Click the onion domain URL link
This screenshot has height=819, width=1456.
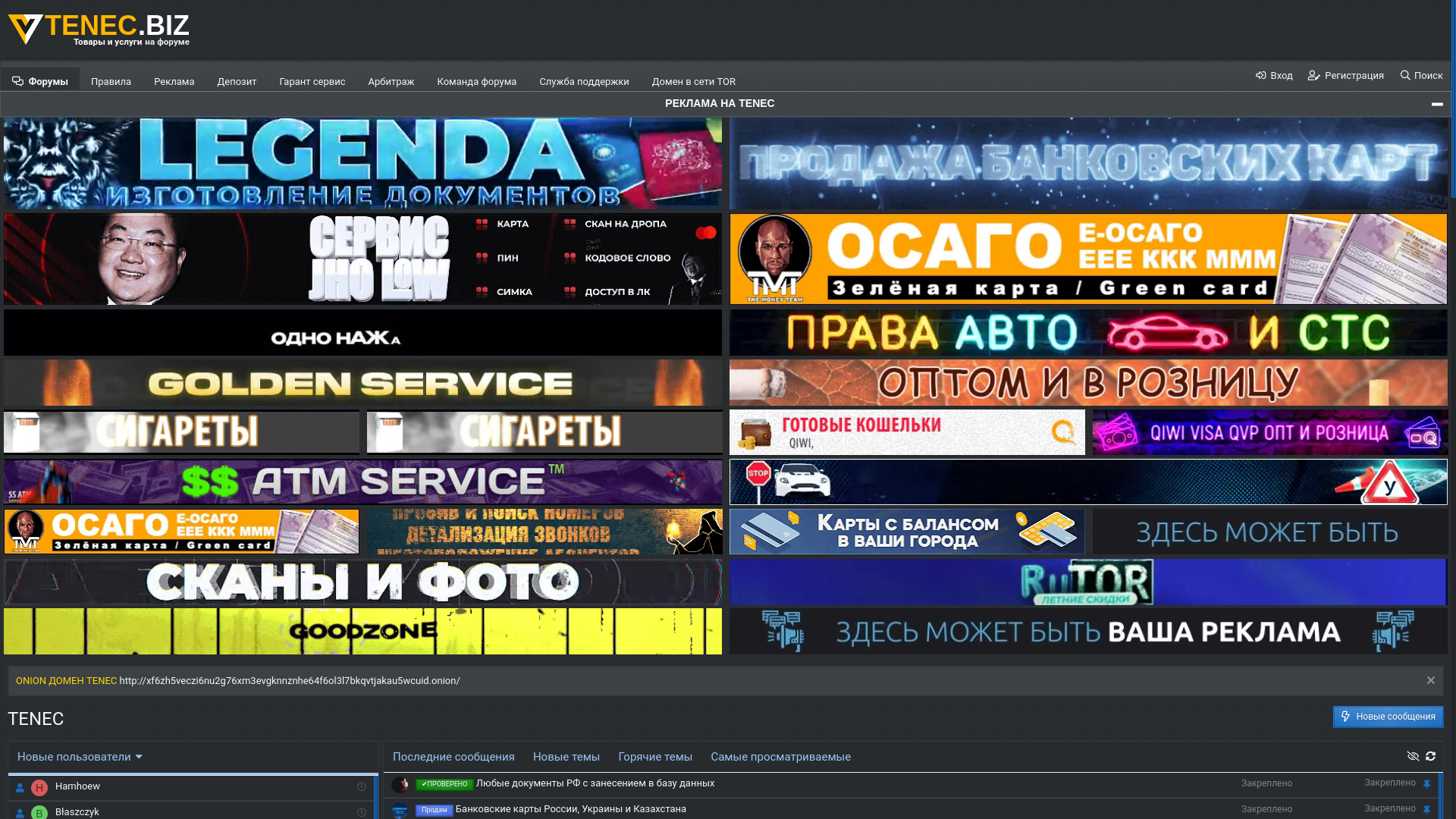click(289, 681)
